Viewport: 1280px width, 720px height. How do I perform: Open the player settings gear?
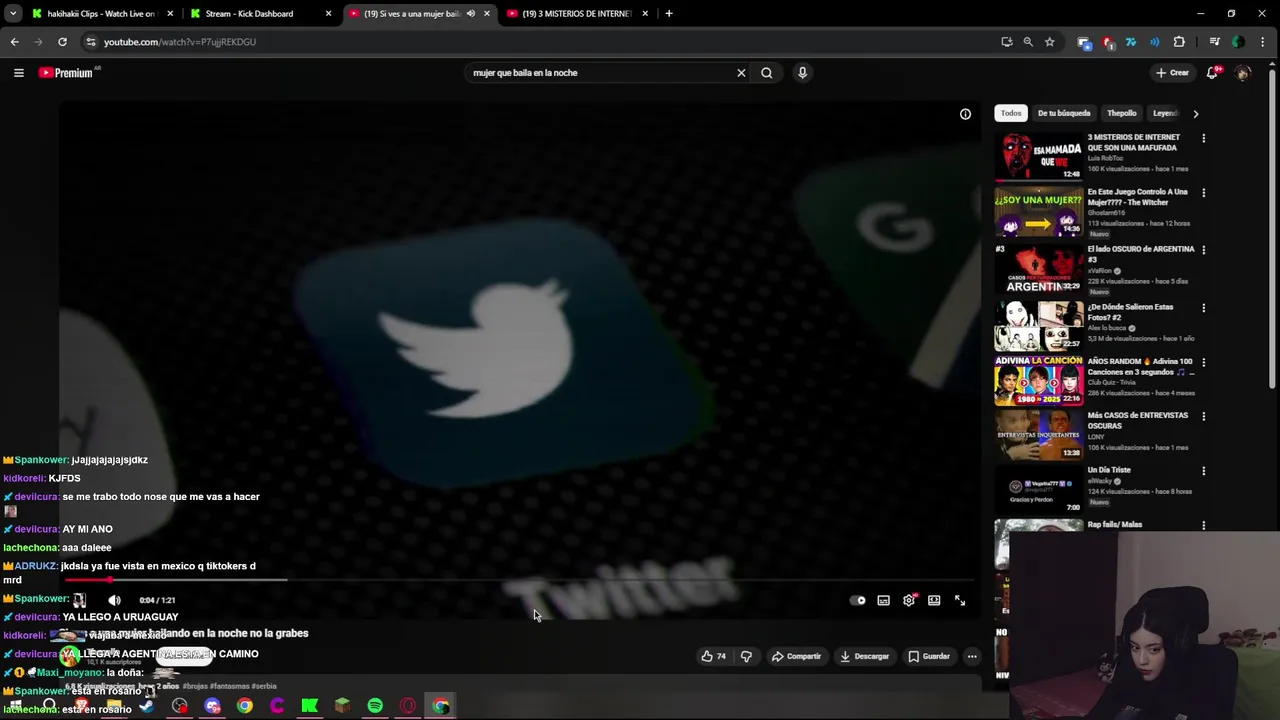pos(909,600)
